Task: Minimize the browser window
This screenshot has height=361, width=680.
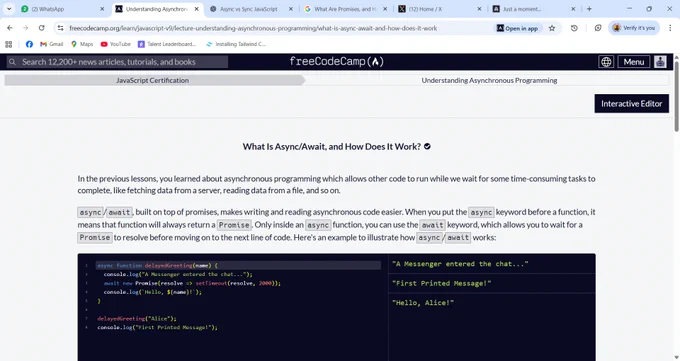Action: point(629,9)
